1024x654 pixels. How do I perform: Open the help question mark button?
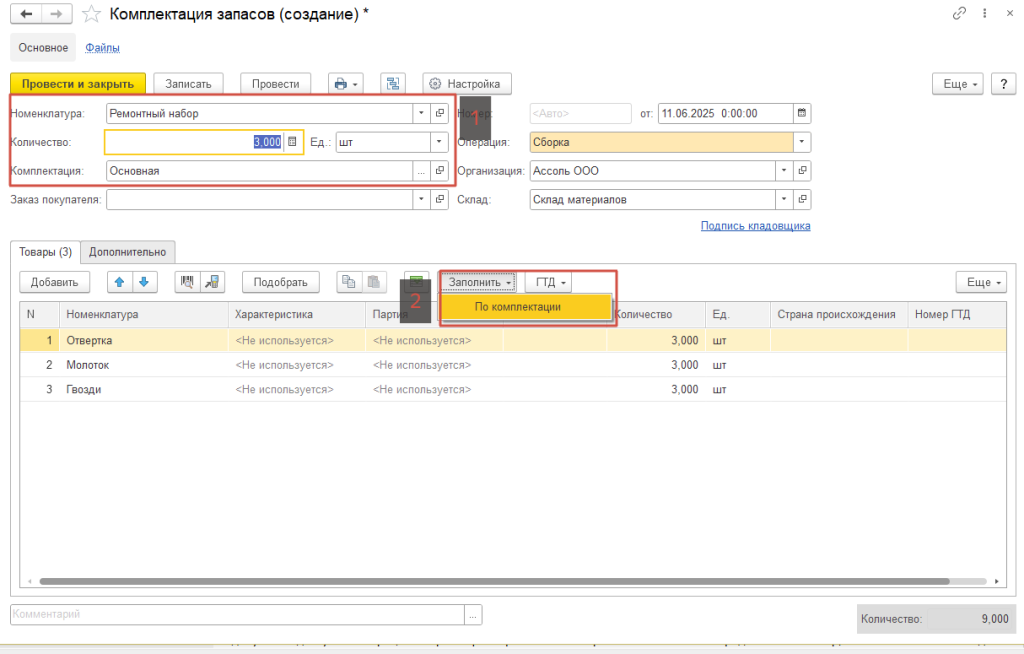[1003, 84]
